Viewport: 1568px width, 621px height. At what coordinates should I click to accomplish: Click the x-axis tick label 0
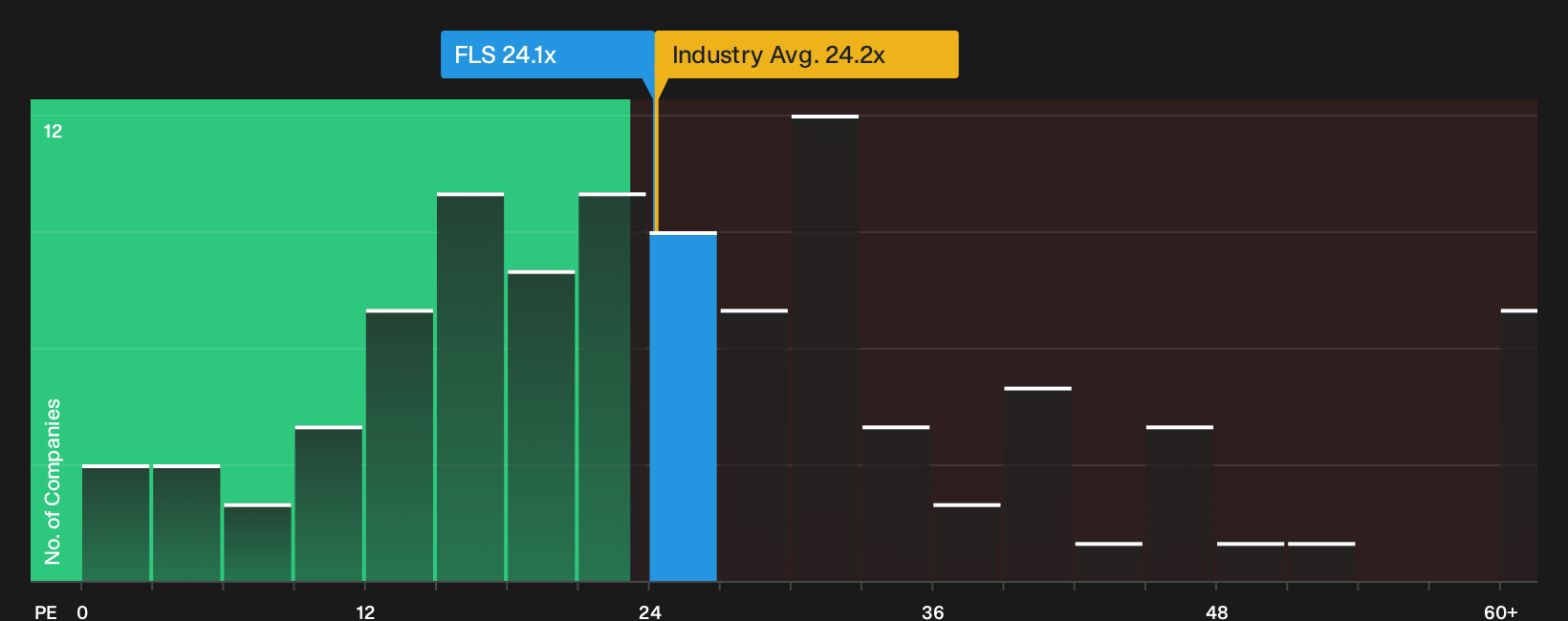point(82,611)
